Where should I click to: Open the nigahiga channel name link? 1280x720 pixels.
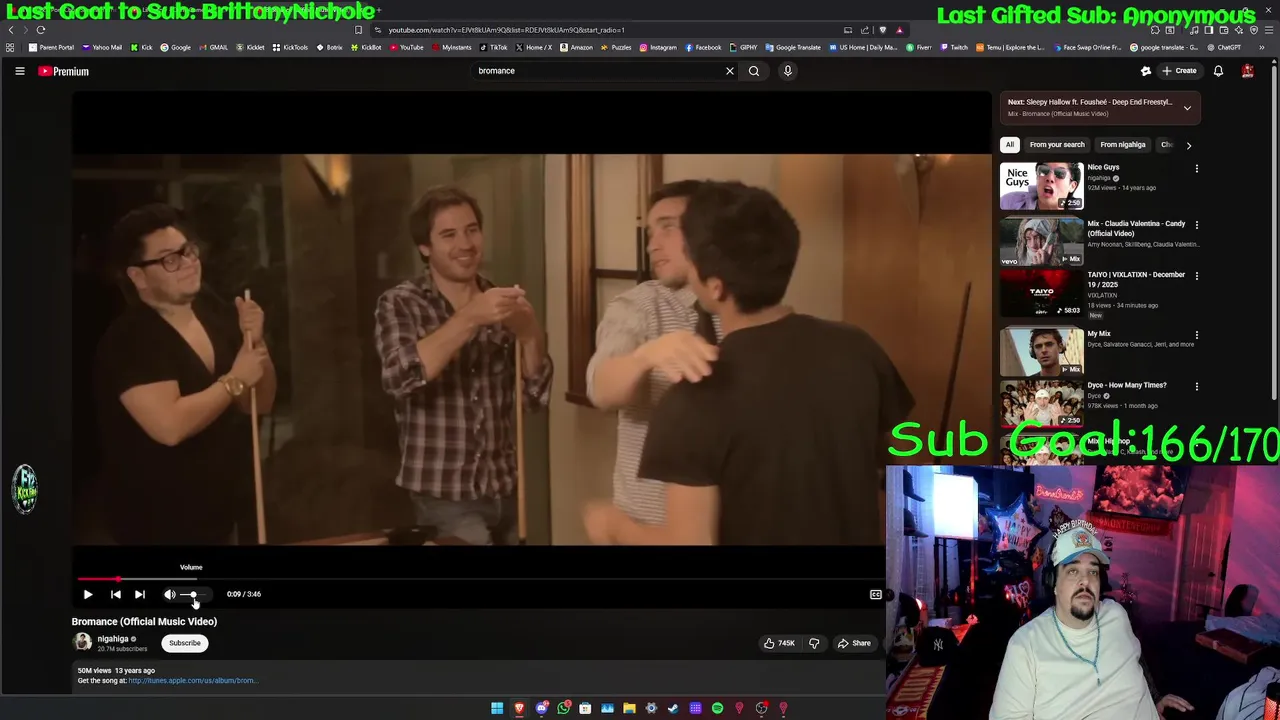(113, 639)
